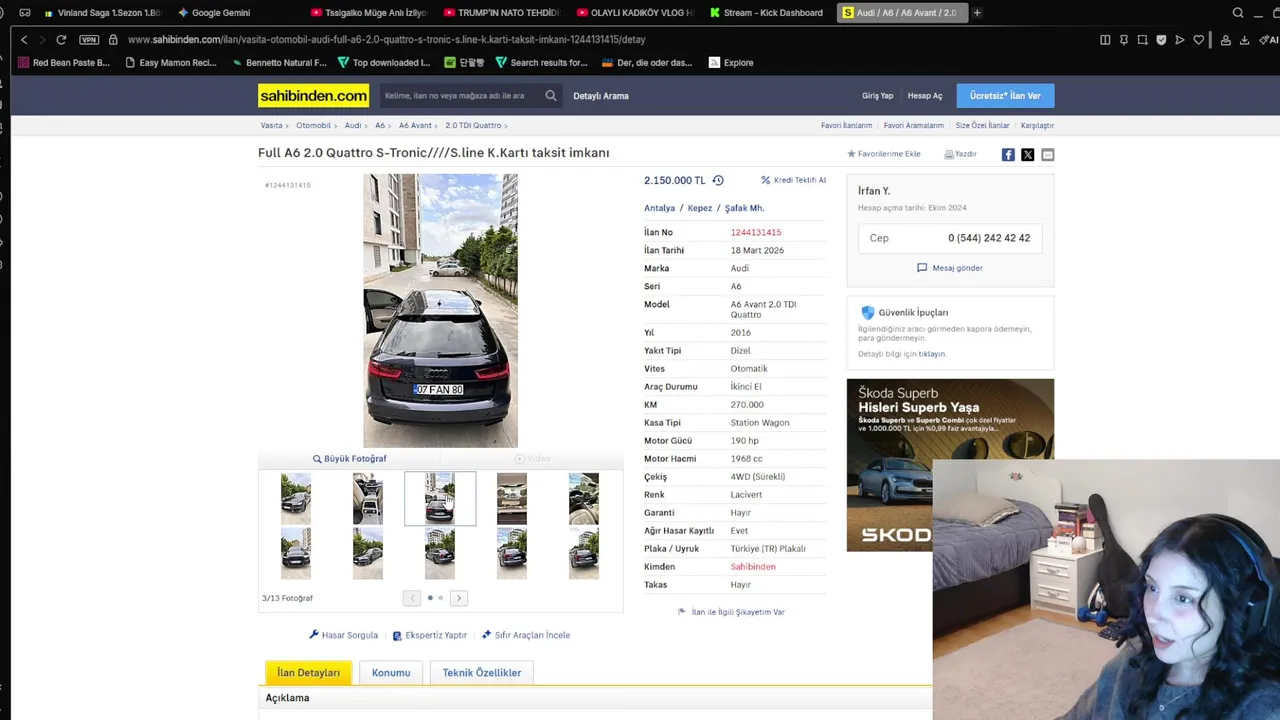Click the A6 Avant breadcrumb link

415,126
